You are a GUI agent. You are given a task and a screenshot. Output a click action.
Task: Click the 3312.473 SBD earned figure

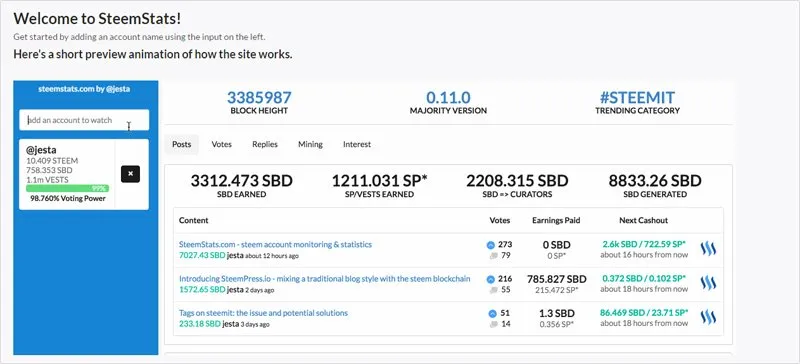coord(242,181)
